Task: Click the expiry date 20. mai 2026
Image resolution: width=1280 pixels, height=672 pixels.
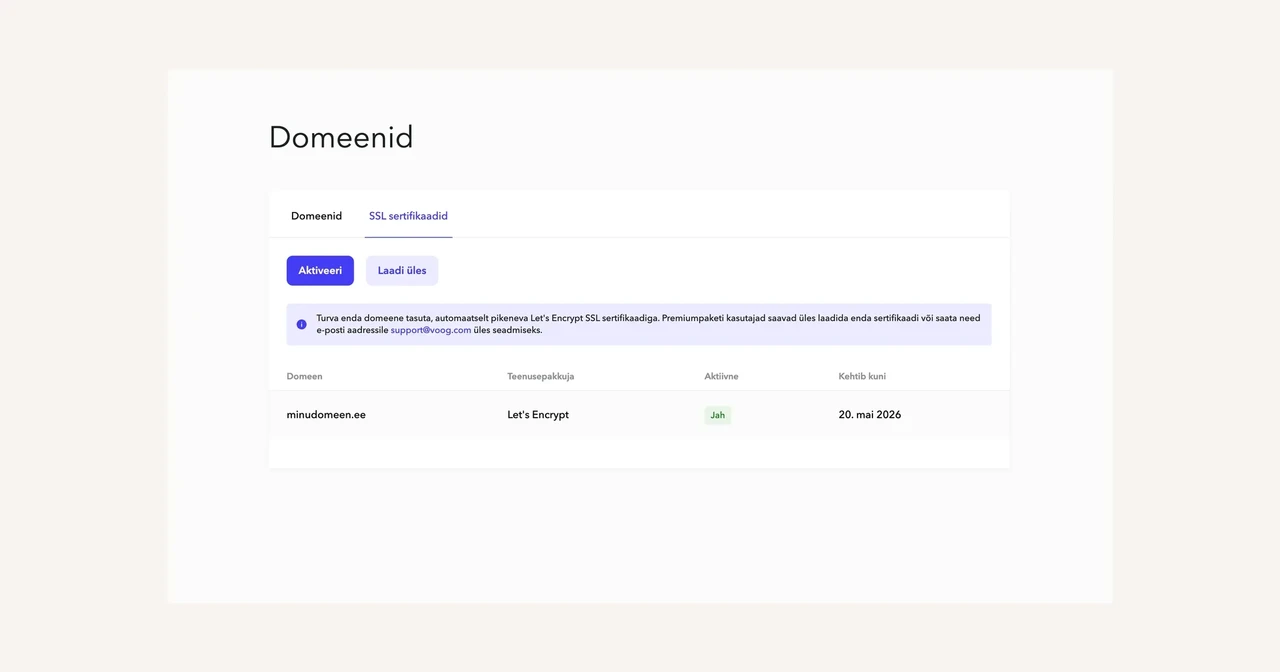Action: click(x=869, y=415)
